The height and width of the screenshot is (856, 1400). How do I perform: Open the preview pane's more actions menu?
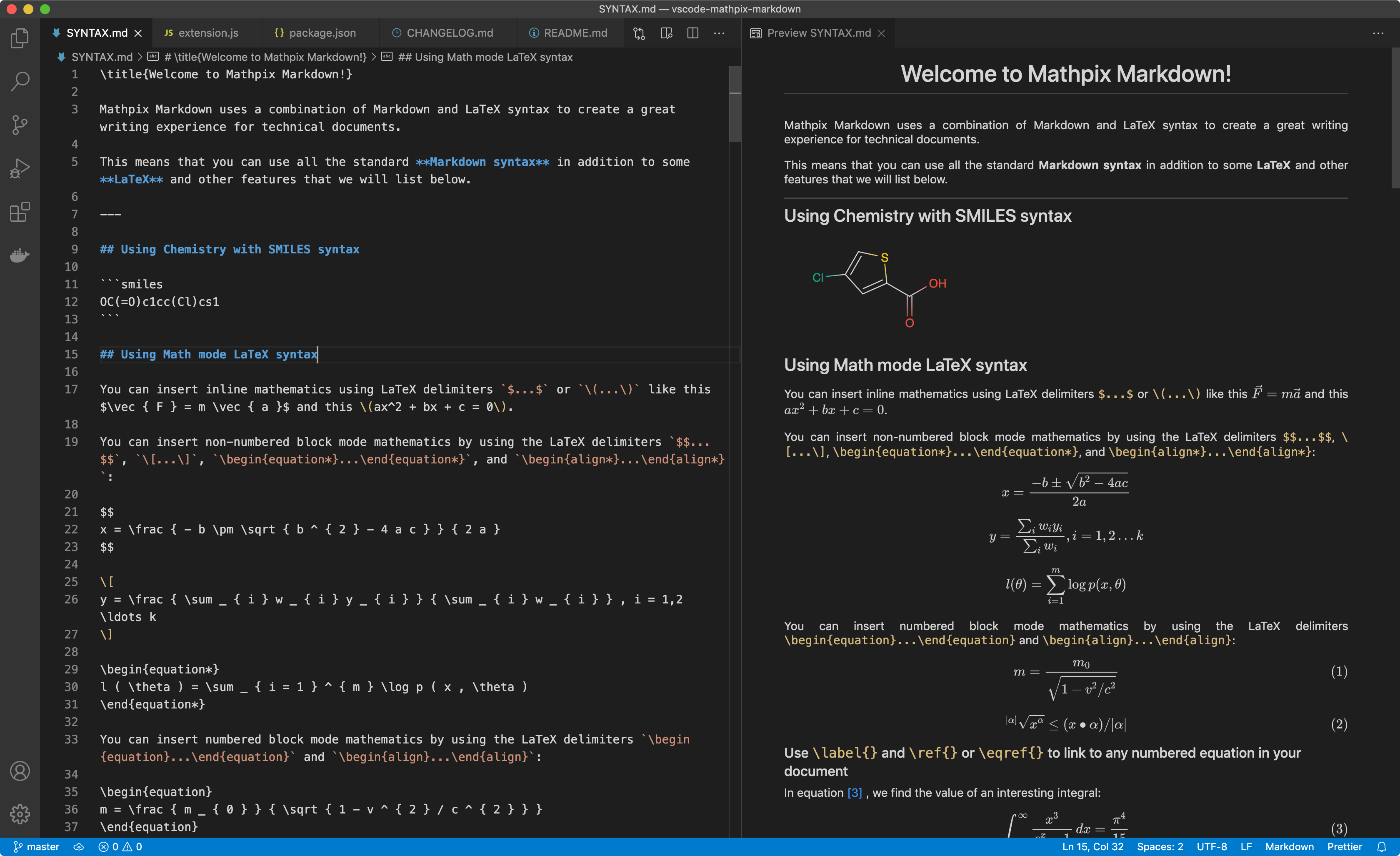point(1378,33)
